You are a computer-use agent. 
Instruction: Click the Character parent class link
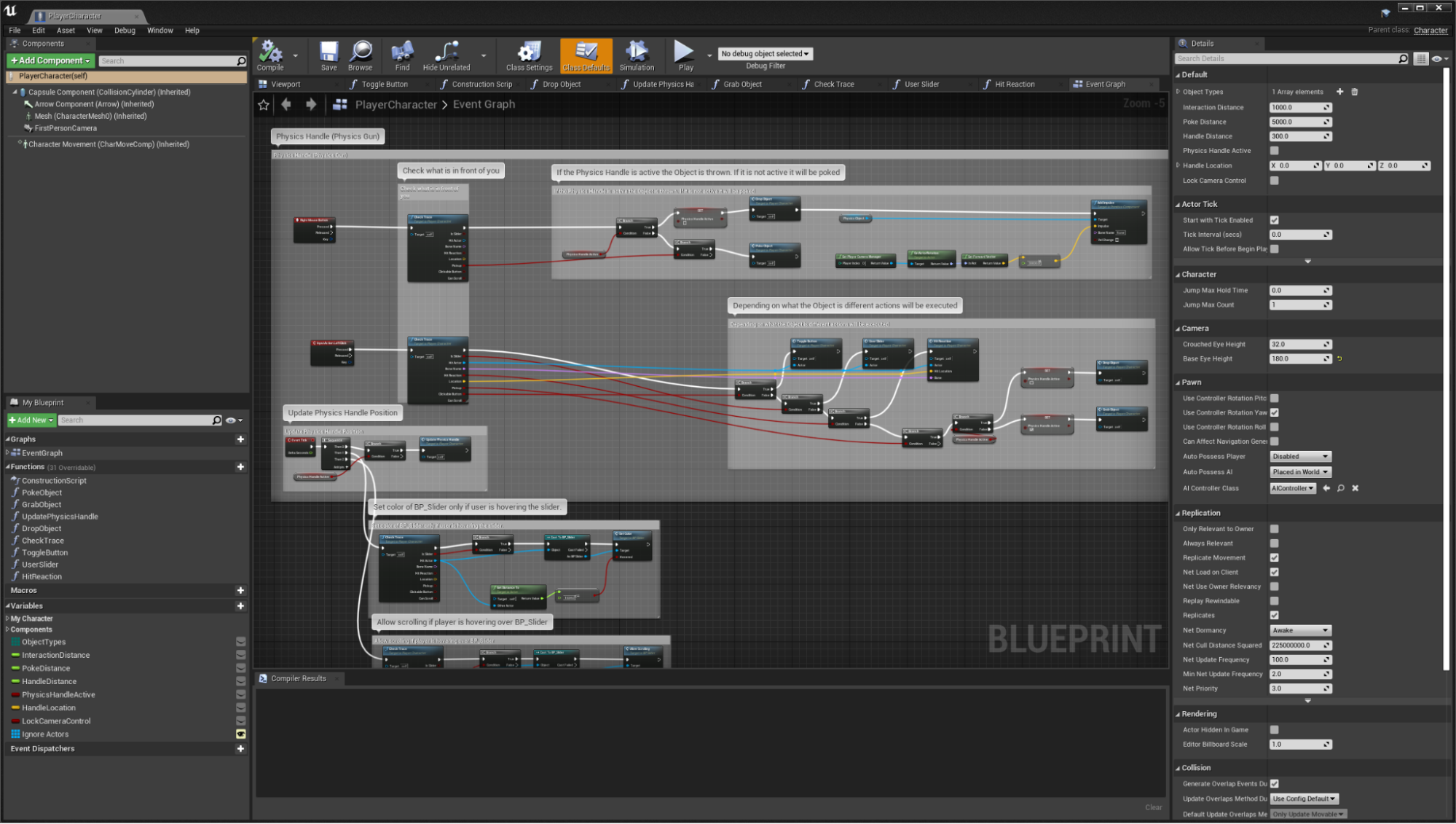point(1430,31)
